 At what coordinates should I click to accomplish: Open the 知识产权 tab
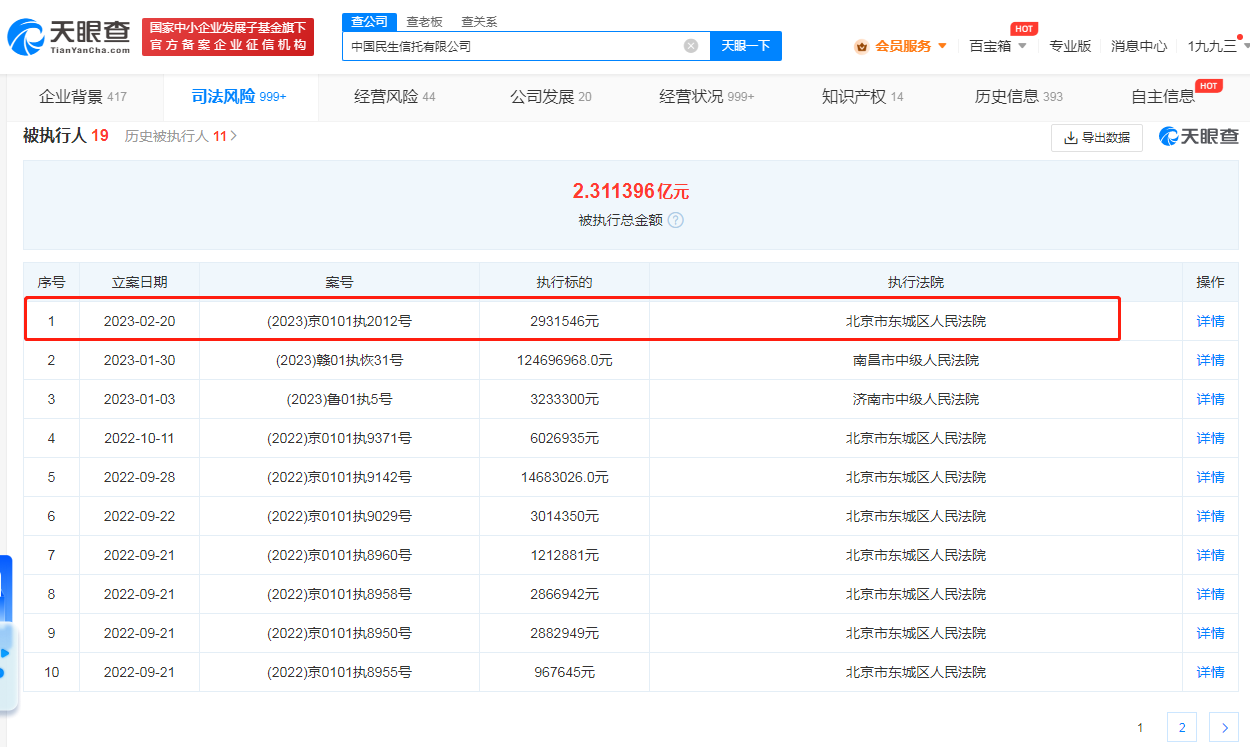[861, 97]
